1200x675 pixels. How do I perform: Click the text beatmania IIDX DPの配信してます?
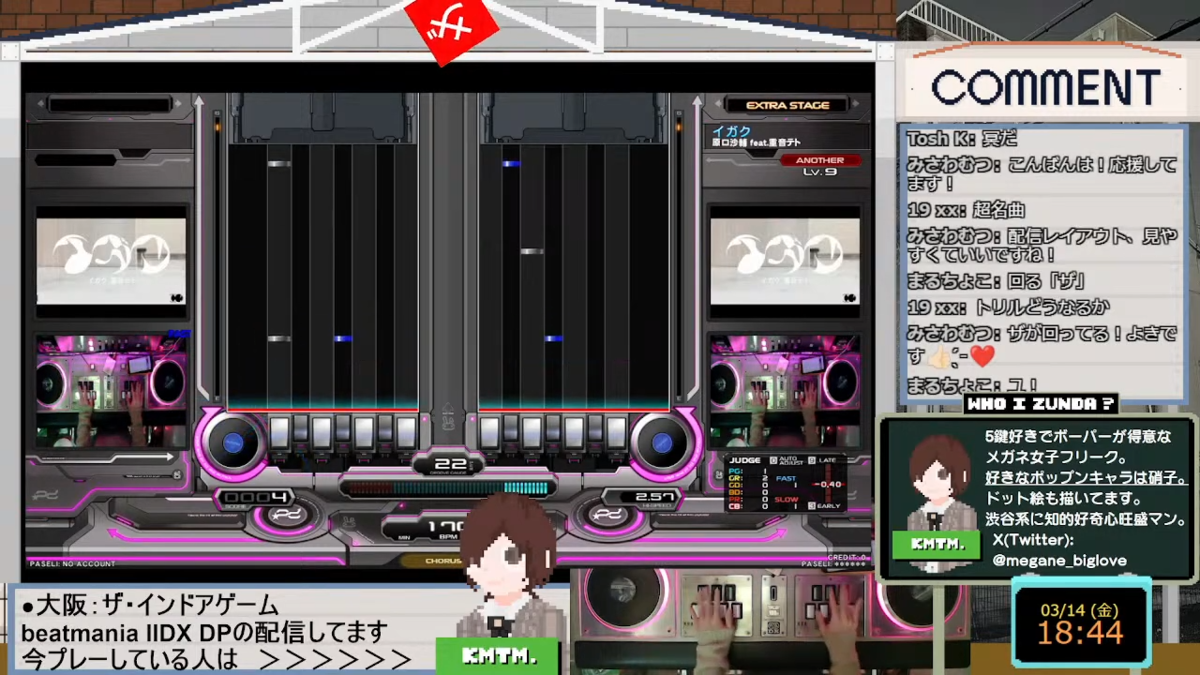[x=204, y=632]
